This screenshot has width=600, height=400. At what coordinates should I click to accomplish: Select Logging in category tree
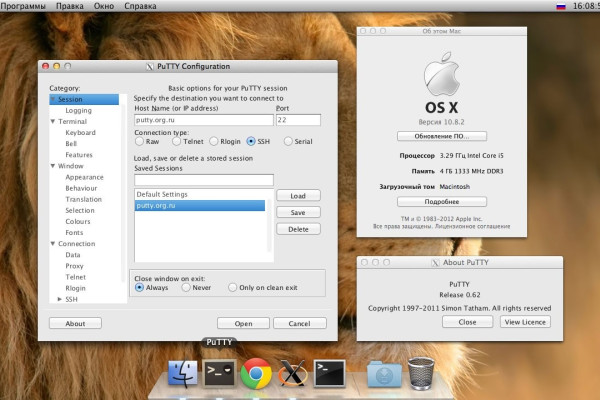click(x=78, y=110)
